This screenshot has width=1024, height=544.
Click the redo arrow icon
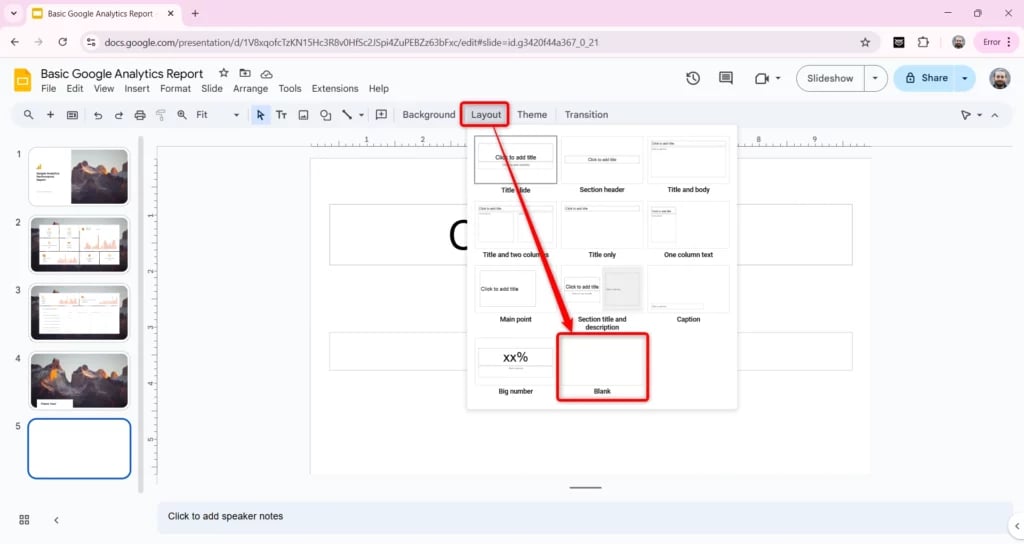coord(119,115)
